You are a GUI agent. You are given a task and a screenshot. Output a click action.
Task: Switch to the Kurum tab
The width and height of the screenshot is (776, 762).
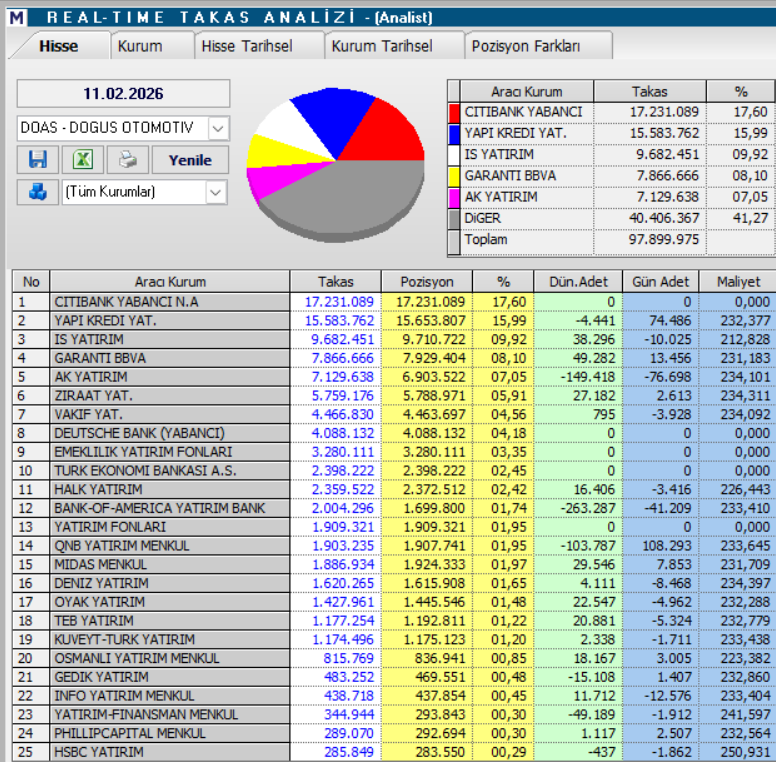(x=140, y=46)
